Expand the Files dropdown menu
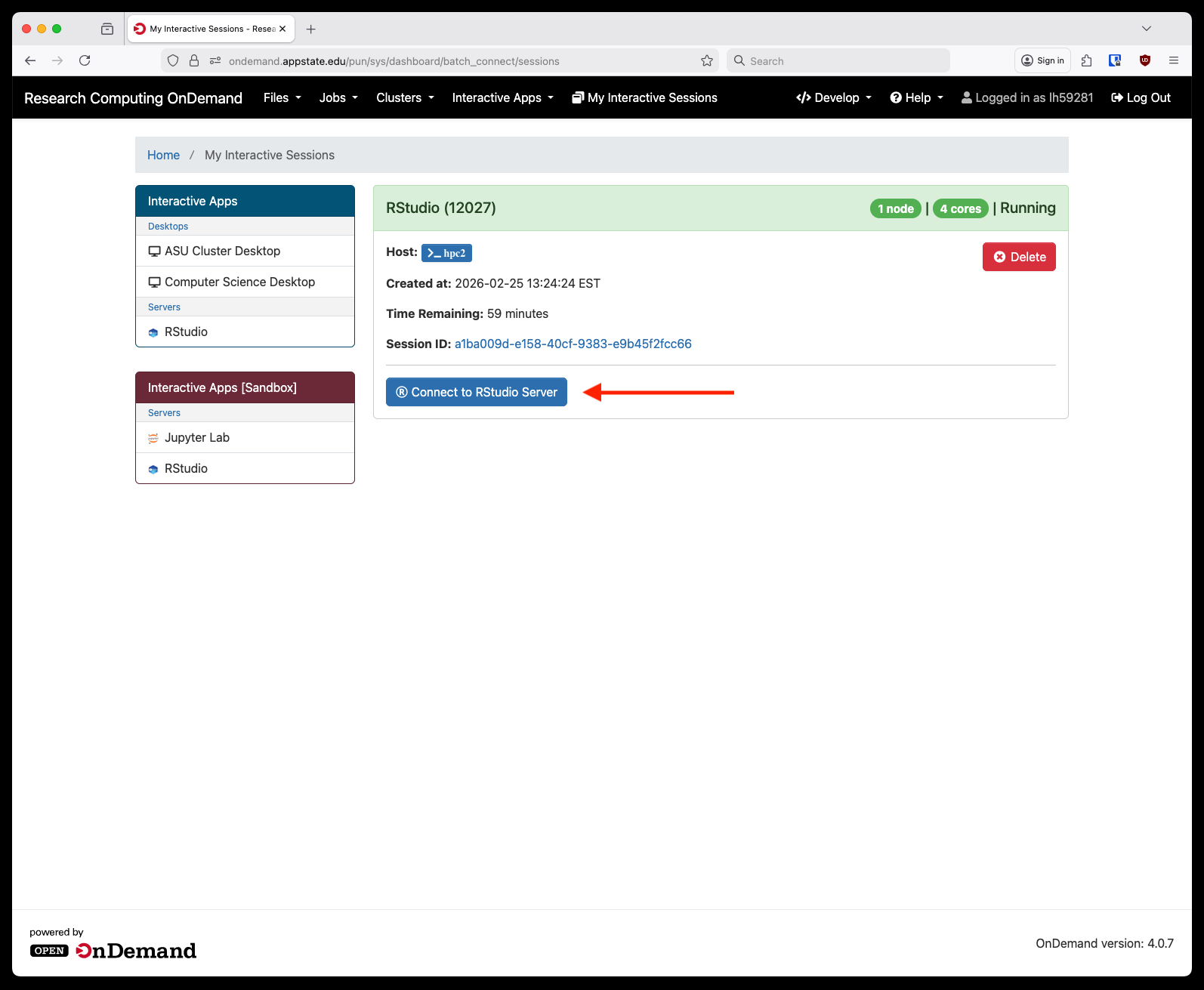Viewport: 1204px width, 990px height. (x=282, y=97)
